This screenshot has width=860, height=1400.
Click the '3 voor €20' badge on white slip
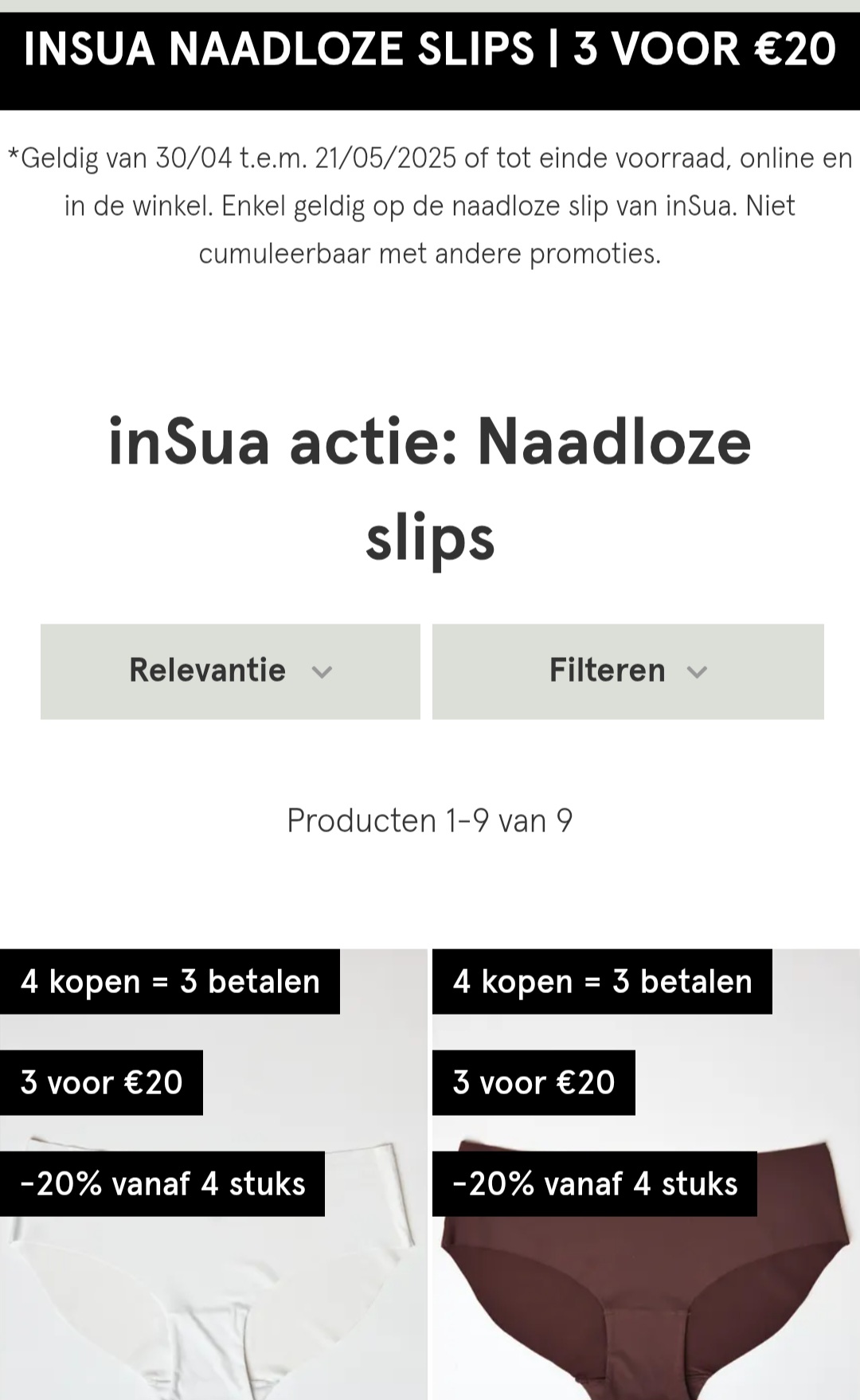[100, 1081]
